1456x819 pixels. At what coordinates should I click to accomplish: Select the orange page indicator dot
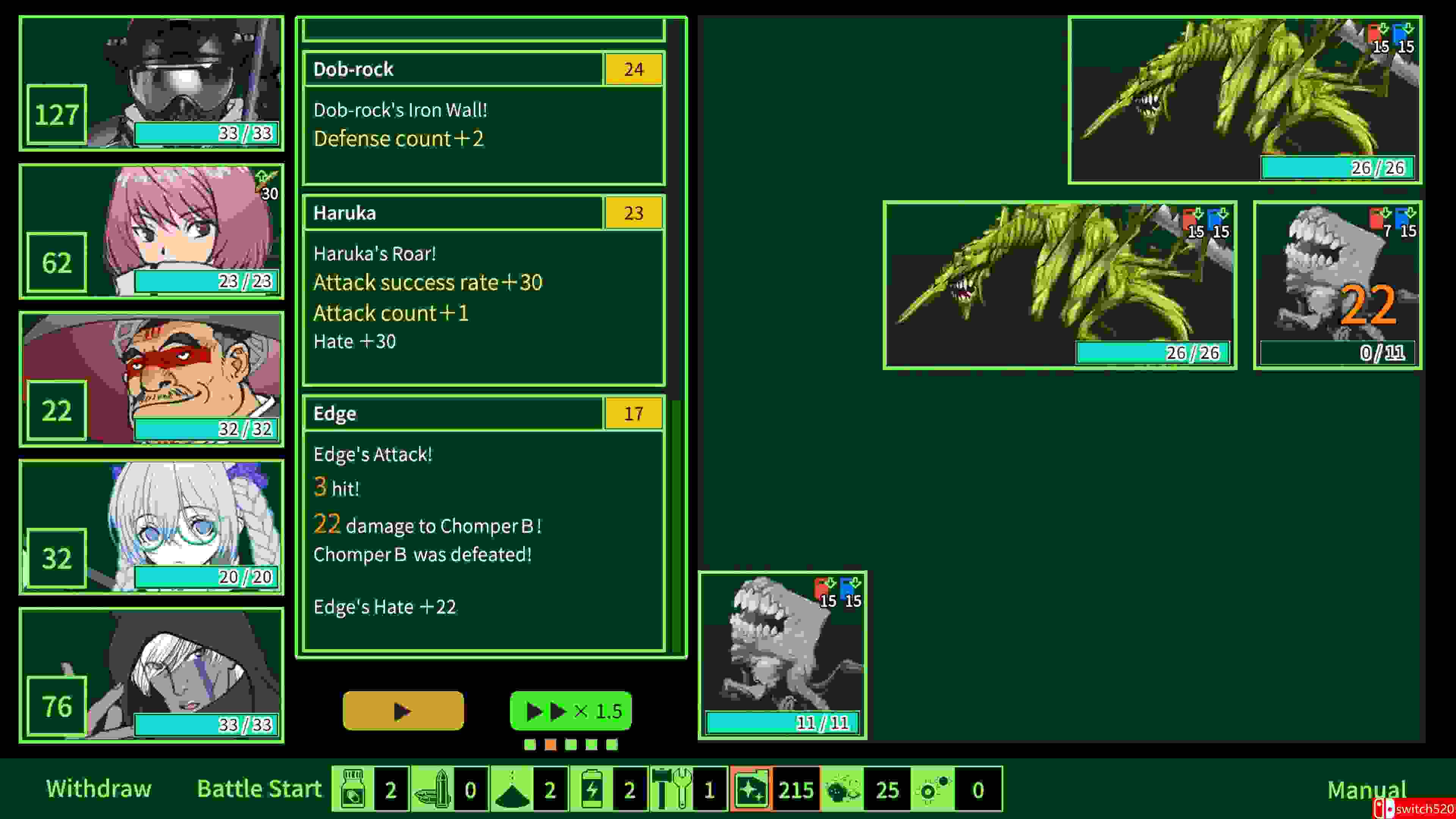[551, 744]
